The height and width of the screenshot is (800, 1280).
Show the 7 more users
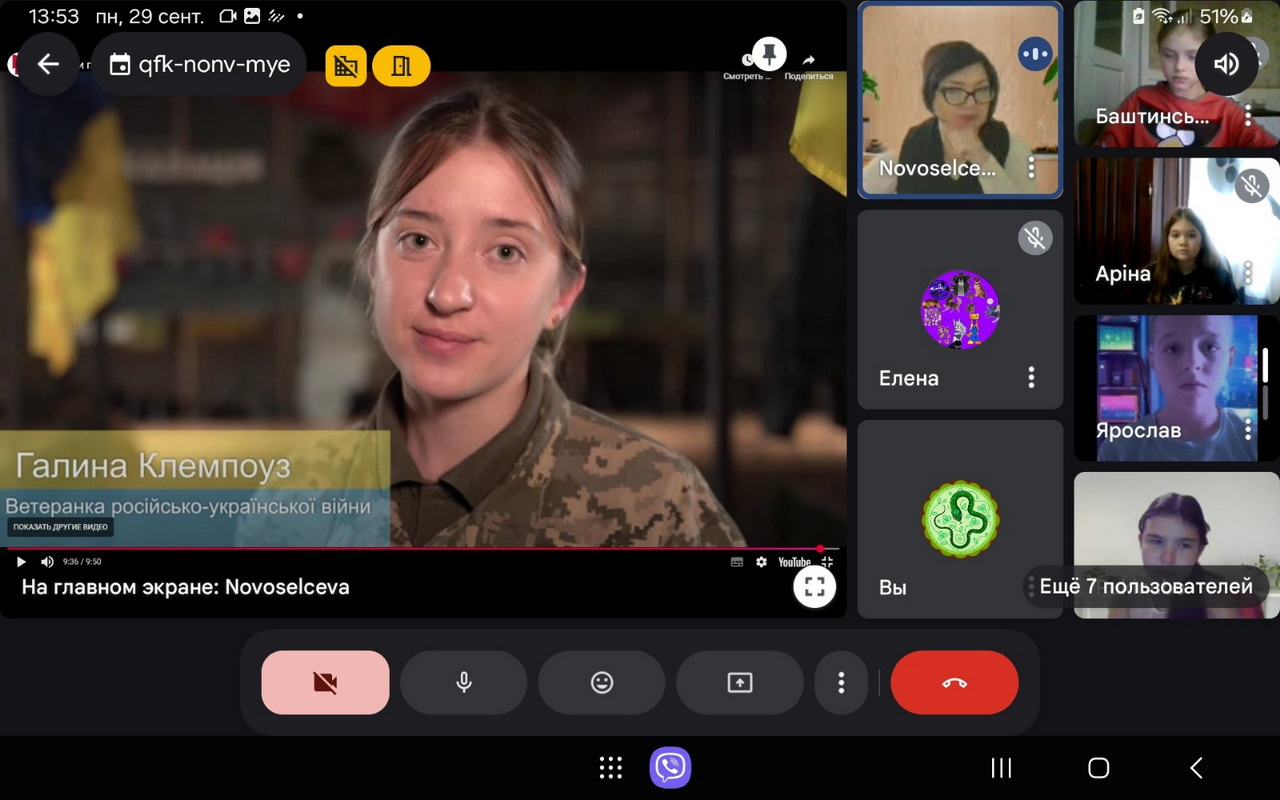(x=1145, y=587)
